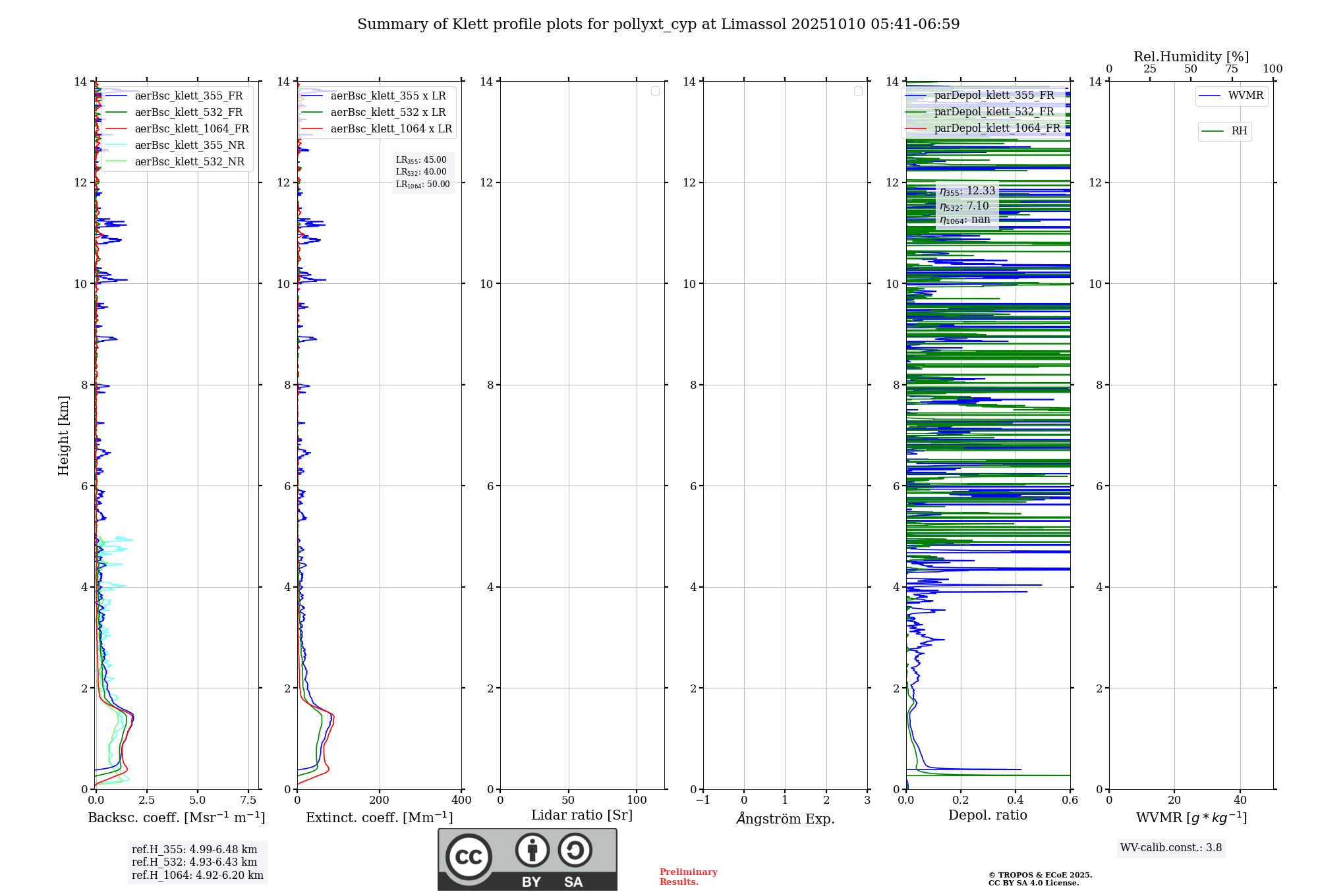
Task: Click the ref.H reference heights text box
Action: coord(197,862)
